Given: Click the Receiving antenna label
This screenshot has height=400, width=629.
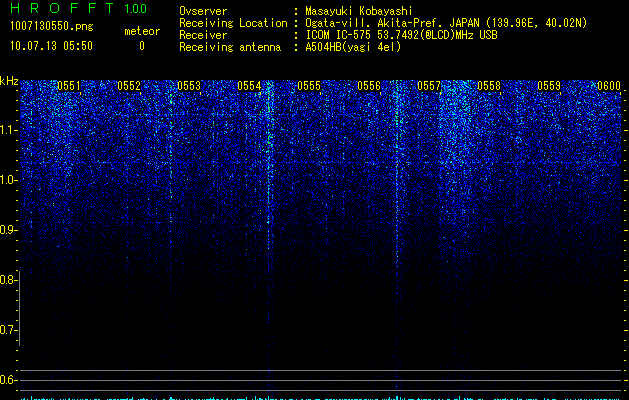Looking at the screenshot, I should [230, 47].
